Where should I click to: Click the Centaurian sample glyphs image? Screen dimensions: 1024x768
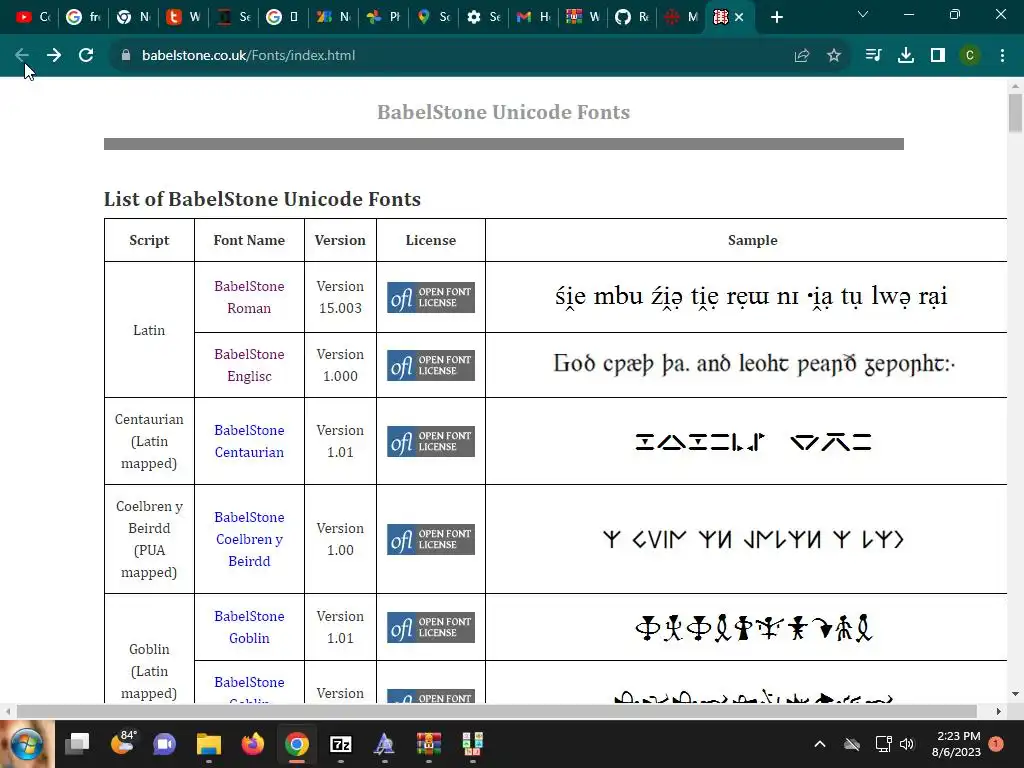(x=753, y=442)
